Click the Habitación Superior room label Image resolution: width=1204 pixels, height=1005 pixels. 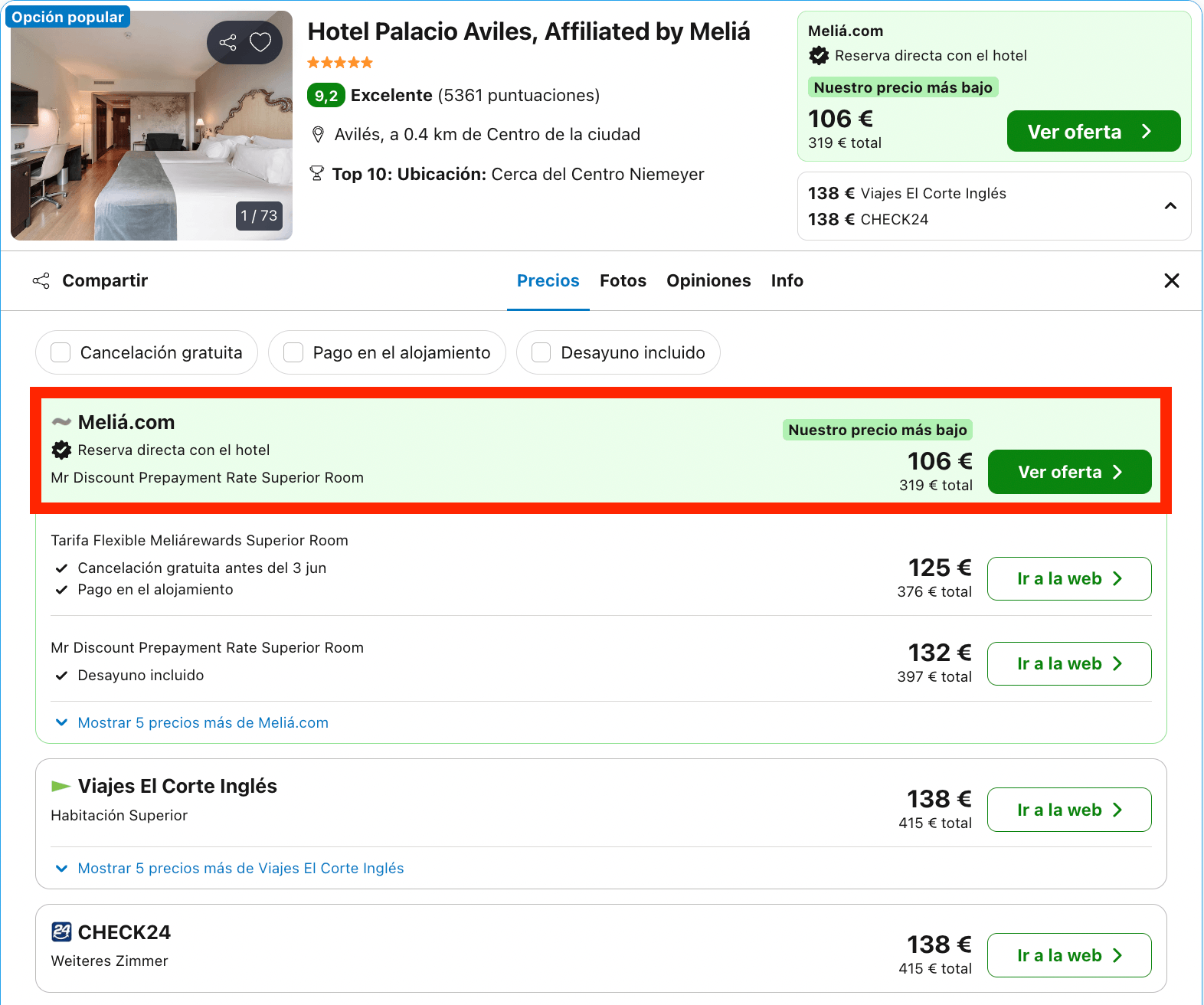tap(119, 815)
